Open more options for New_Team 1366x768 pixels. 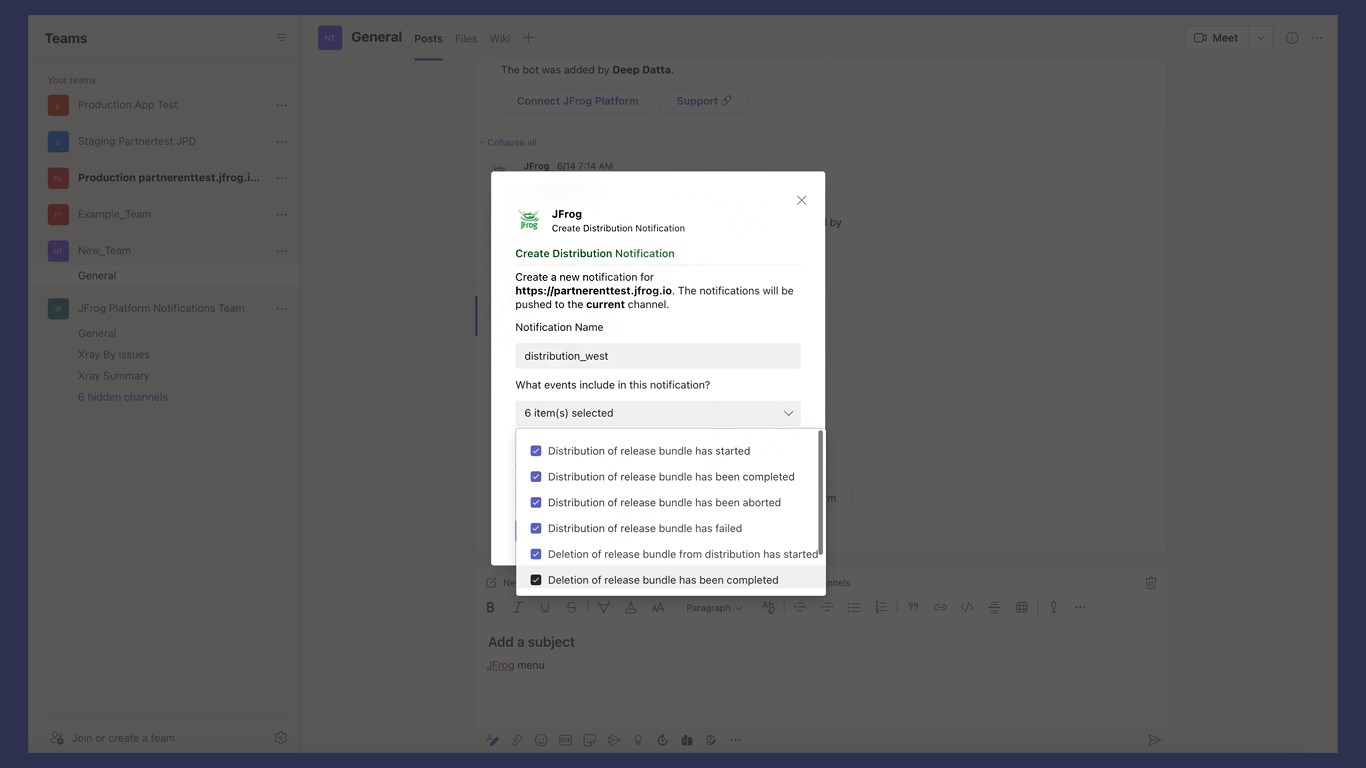[x=281, y=251]
